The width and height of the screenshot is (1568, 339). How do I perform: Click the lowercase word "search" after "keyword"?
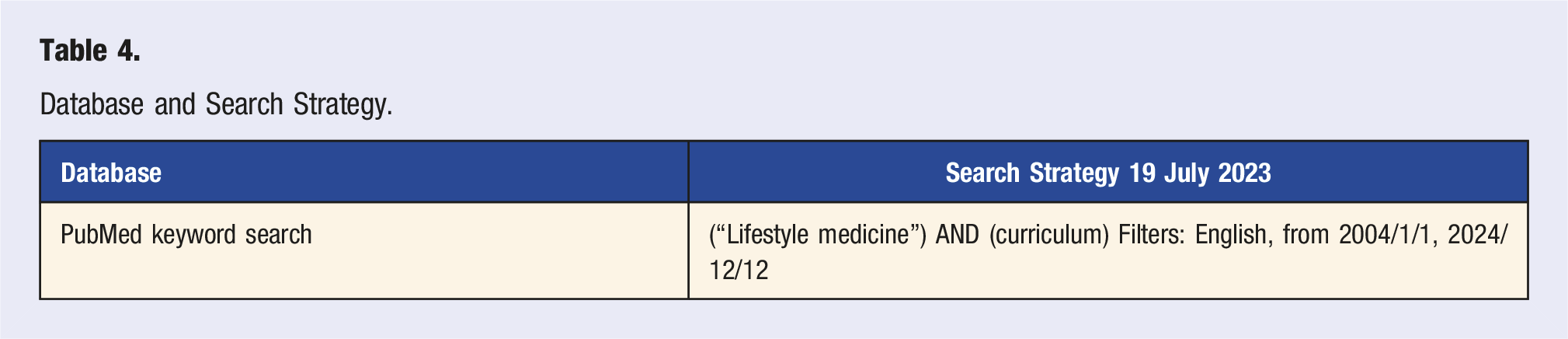pyautogui.click(x=278, y=235)
